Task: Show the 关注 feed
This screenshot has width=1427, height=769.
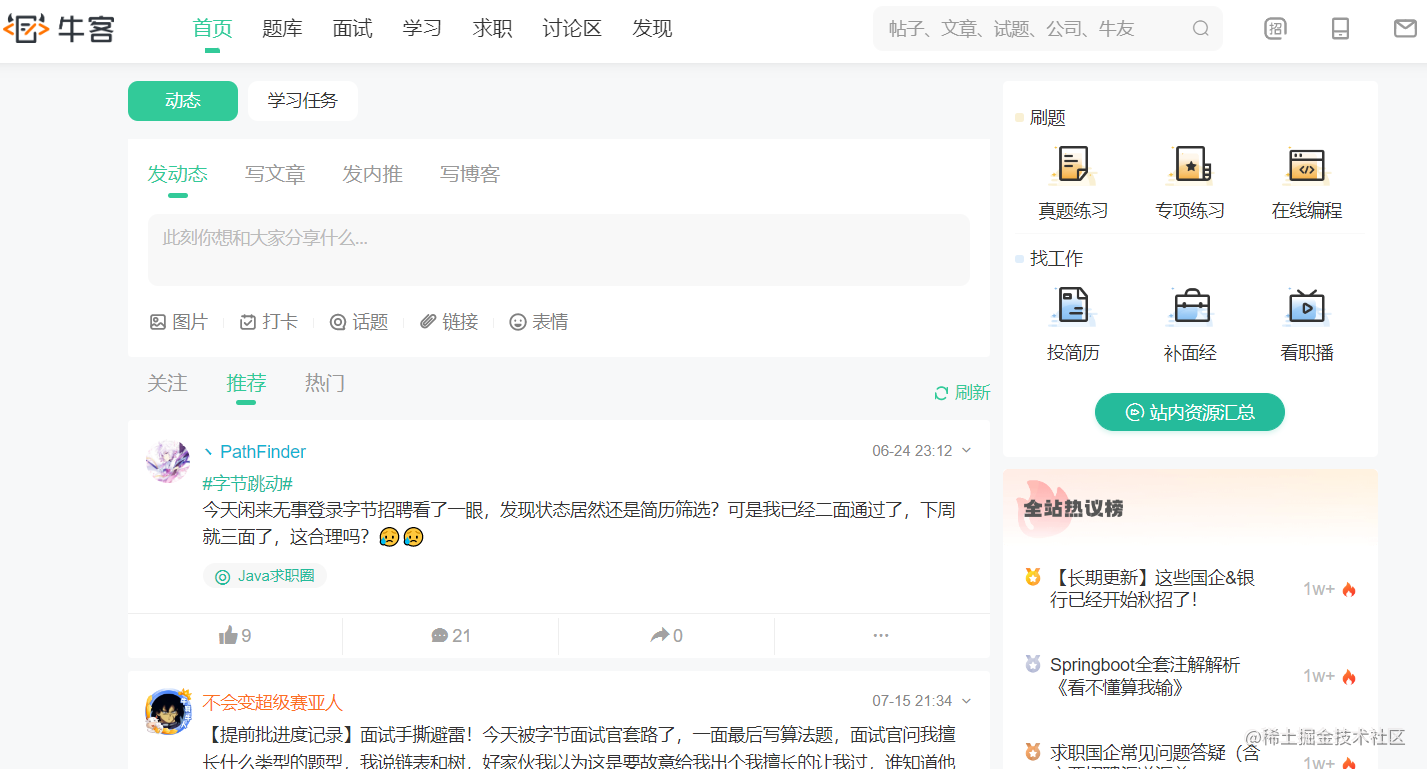Action: point(167,383)
